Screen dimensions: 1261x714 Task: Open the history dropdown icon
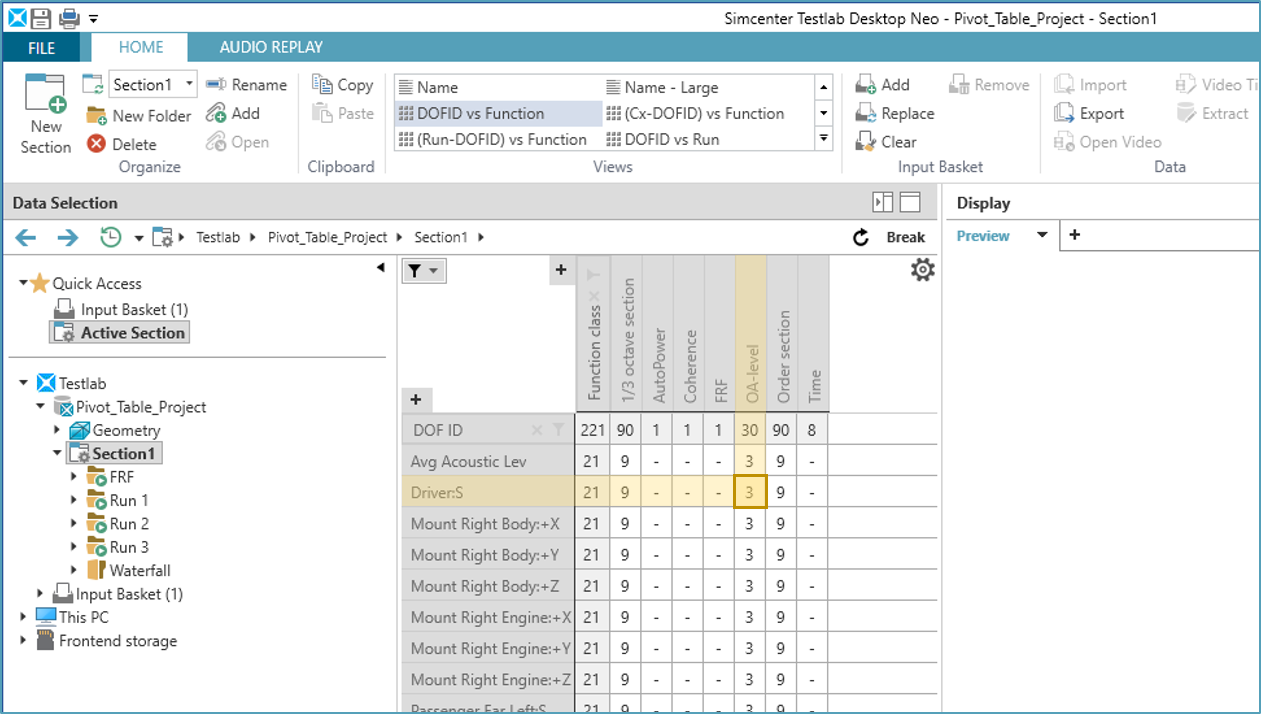click(x=111, y=237)
